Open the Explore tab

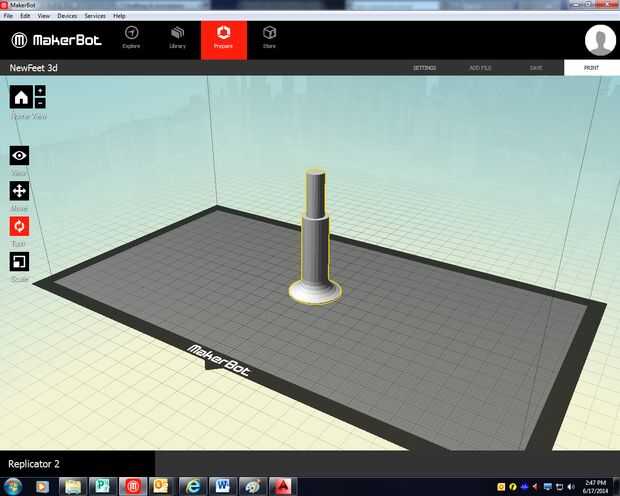tap(131, 38)
